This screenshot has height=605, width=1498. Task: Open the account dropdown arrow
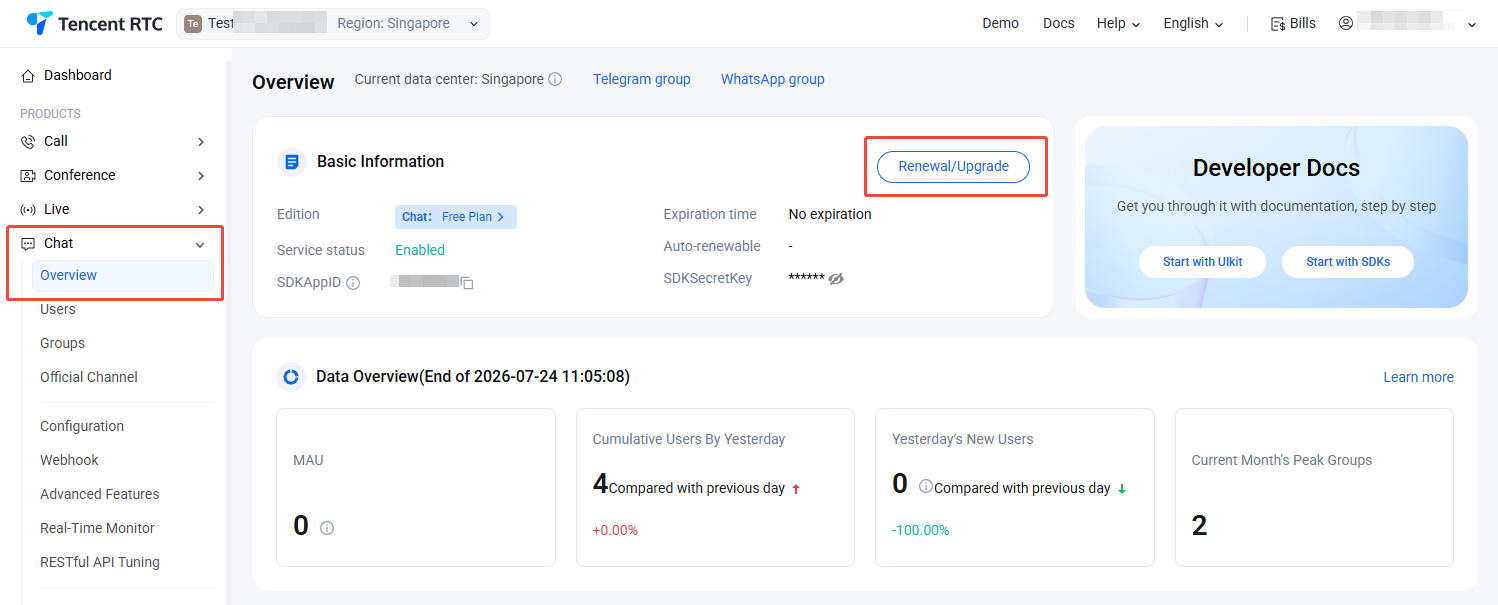(x=1472, y=25)
